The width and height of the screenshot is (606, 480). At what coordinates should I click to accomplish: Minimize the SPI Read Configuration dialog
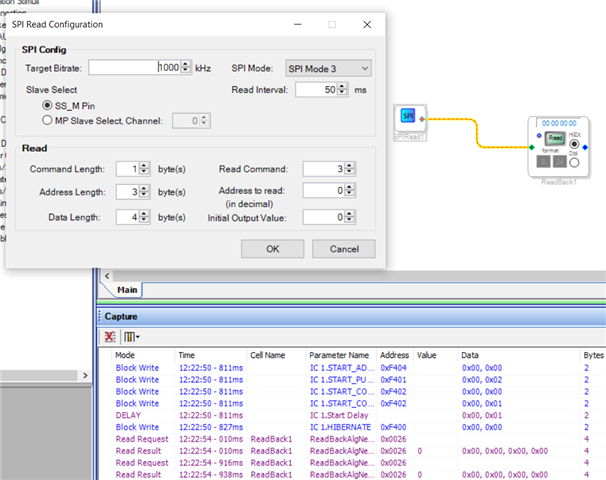click(298, 25)
